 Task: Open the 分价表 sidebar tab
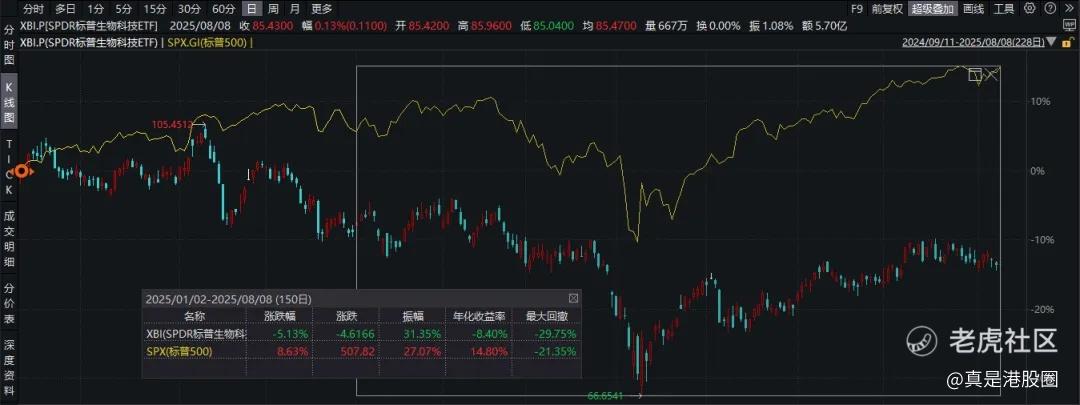pos(10,303)
